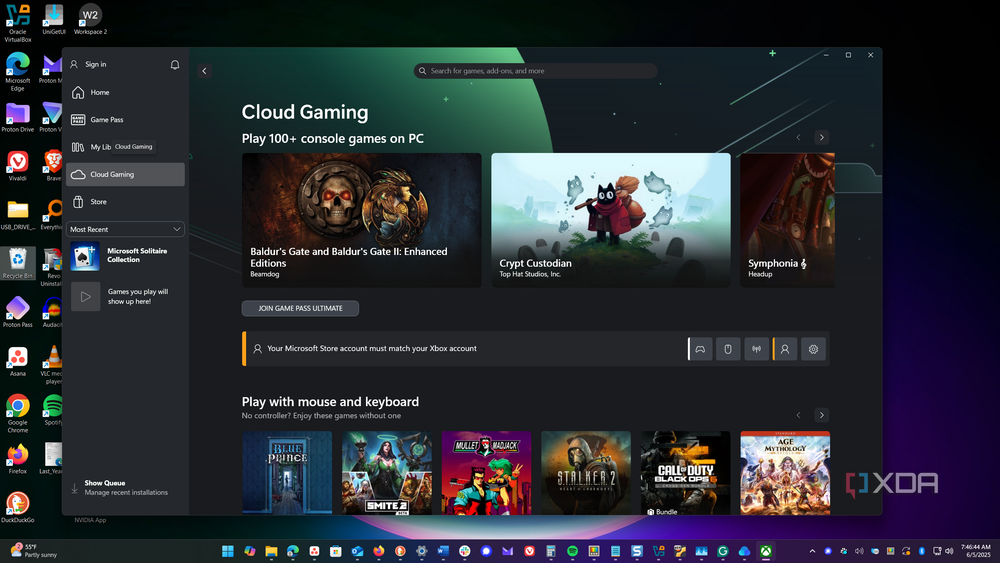1000x563 pixels.
Task: Open Microsoft Solitaire Collection entry
Action: (125, 256)
